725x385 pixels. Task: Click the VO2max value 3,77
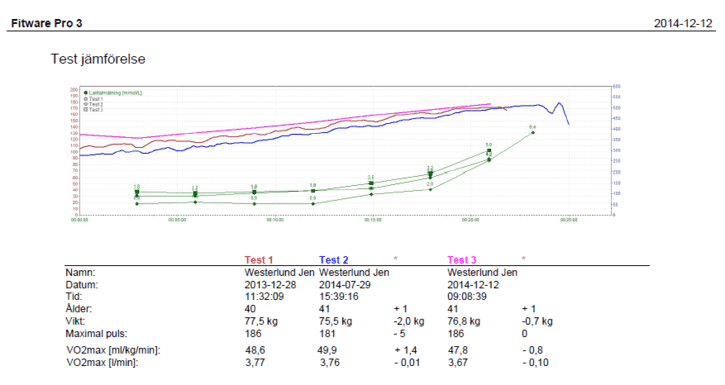pyautogui.click(x=255, y=363)
